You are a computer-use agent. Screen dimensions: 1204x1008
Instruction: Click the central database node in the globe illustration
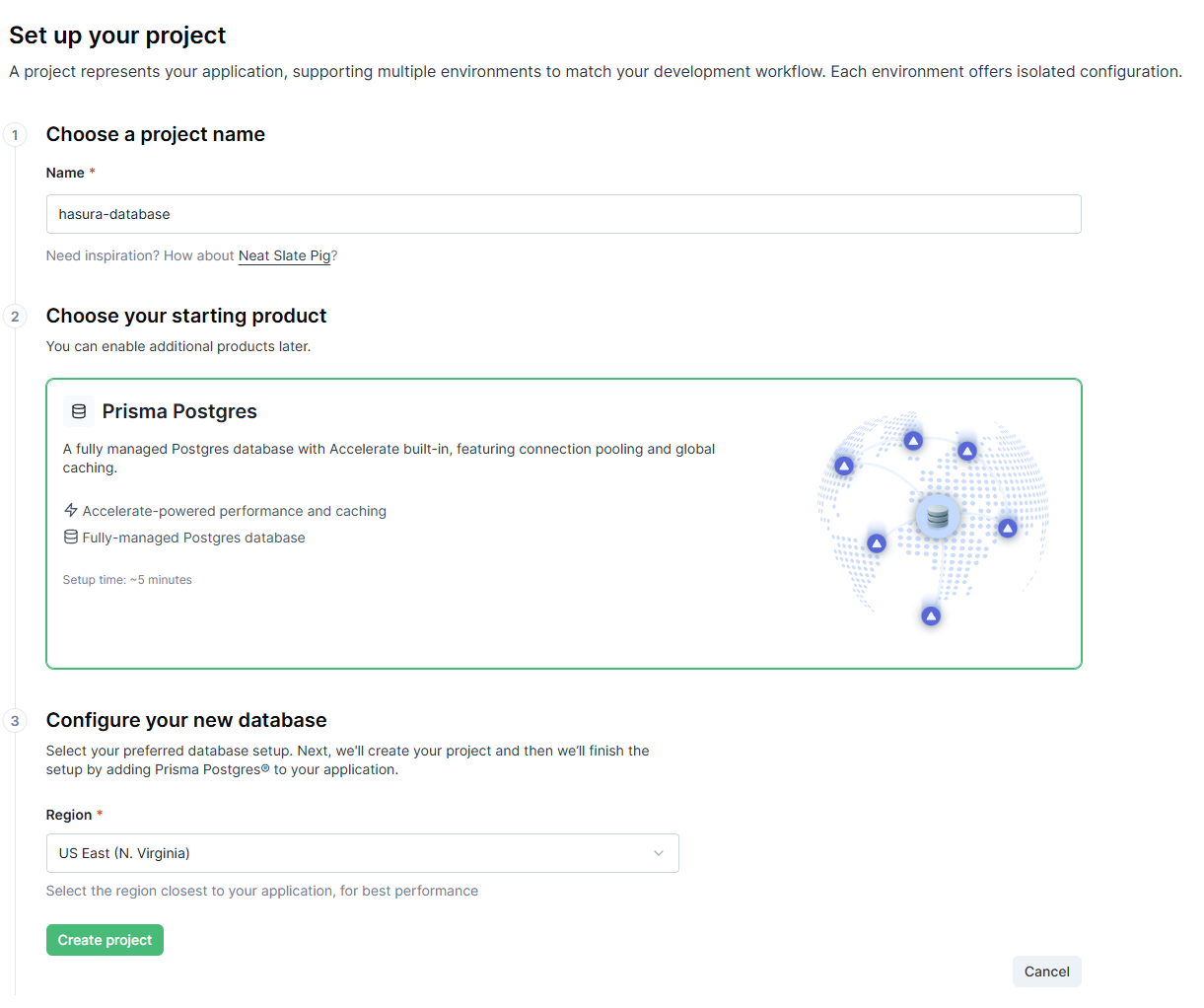(936, 516)
